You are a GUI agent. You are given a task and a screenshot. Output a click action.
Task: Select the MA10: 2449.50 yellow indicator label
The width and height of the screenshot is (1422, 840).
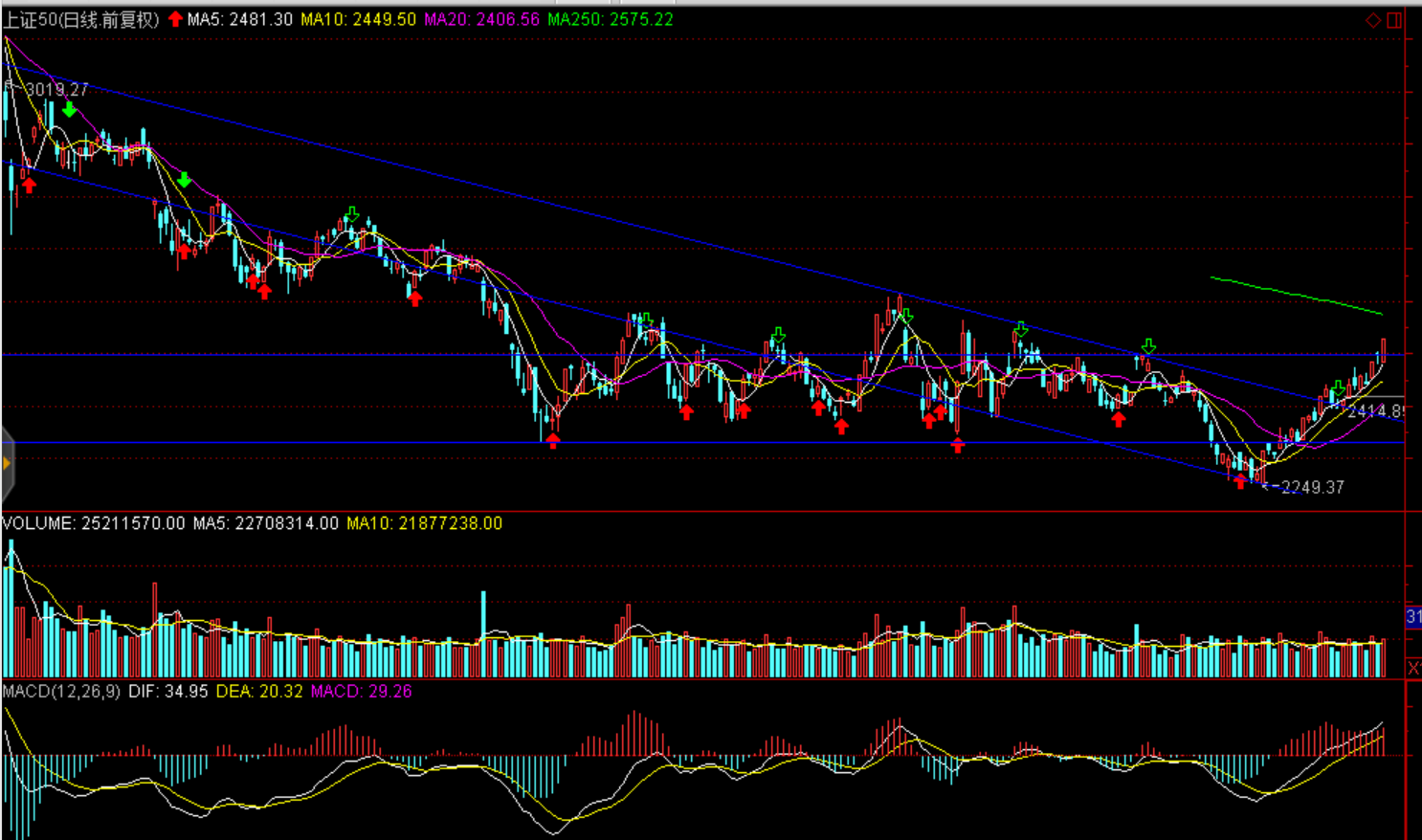coord(358,19)
